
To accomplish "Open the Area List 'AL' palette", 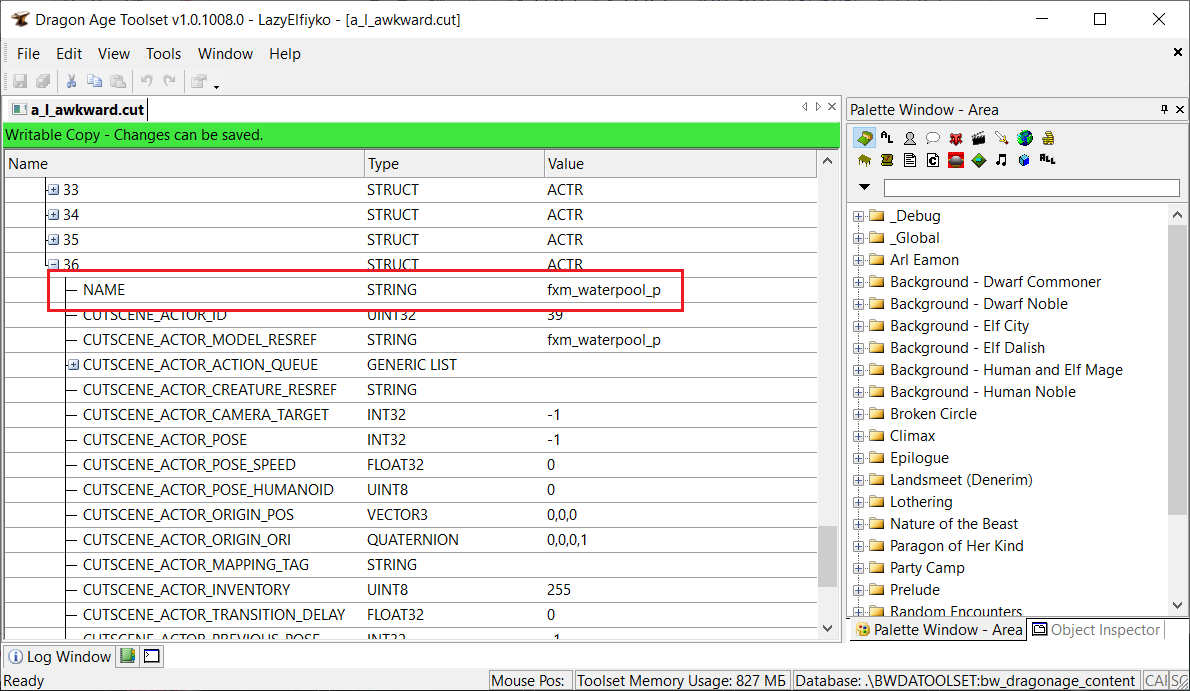I will pos(886,138).
